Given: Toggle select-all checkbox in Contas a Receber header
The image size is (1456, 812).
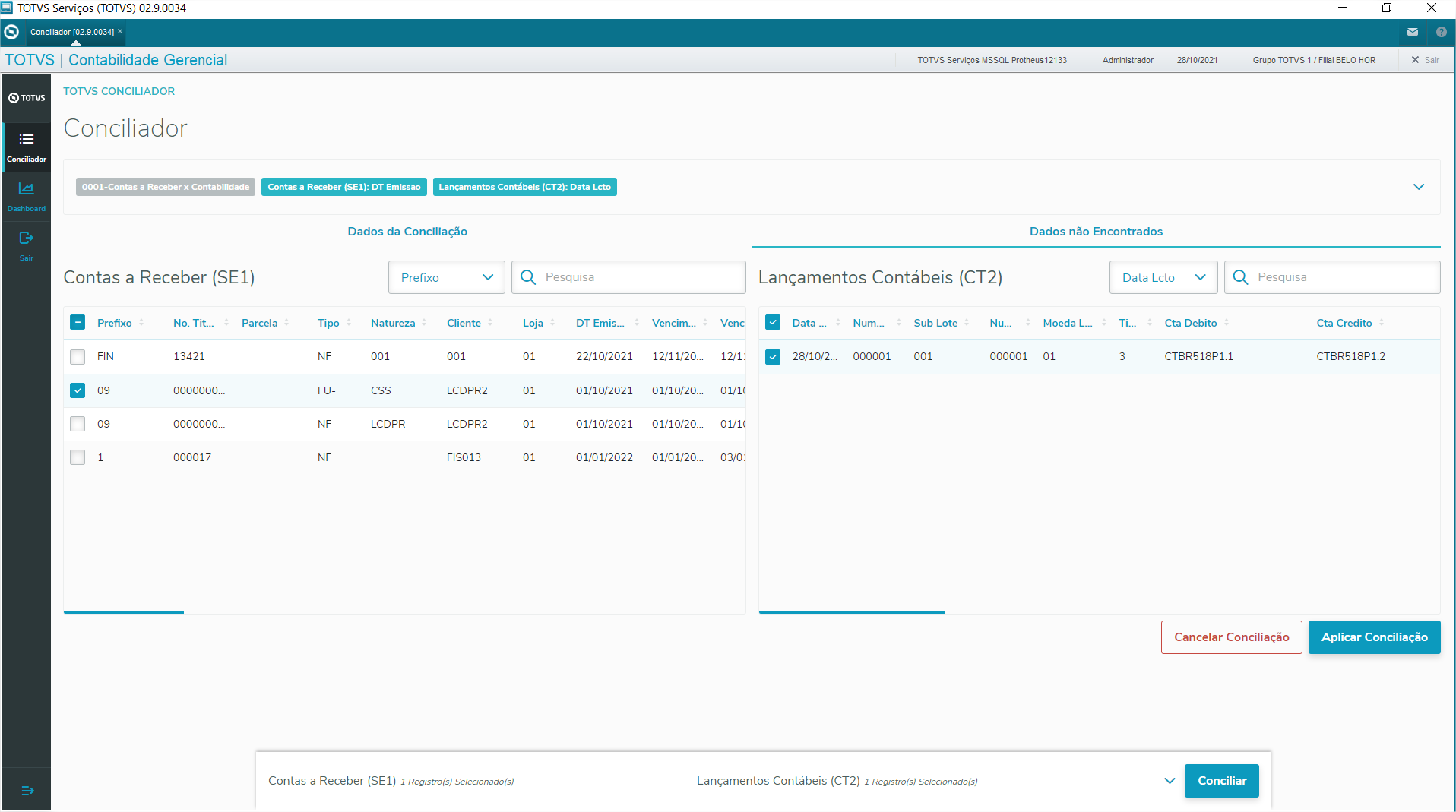Looking at the screenshot, I should pyautogui.click(x=78, y=322).
